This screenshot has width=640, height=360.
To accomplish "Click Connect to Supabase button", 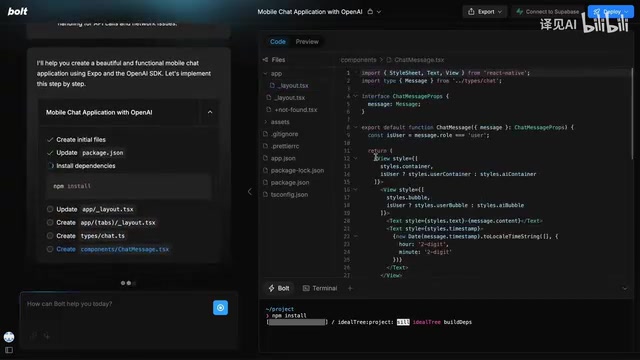I will click(x=547, y=11).
